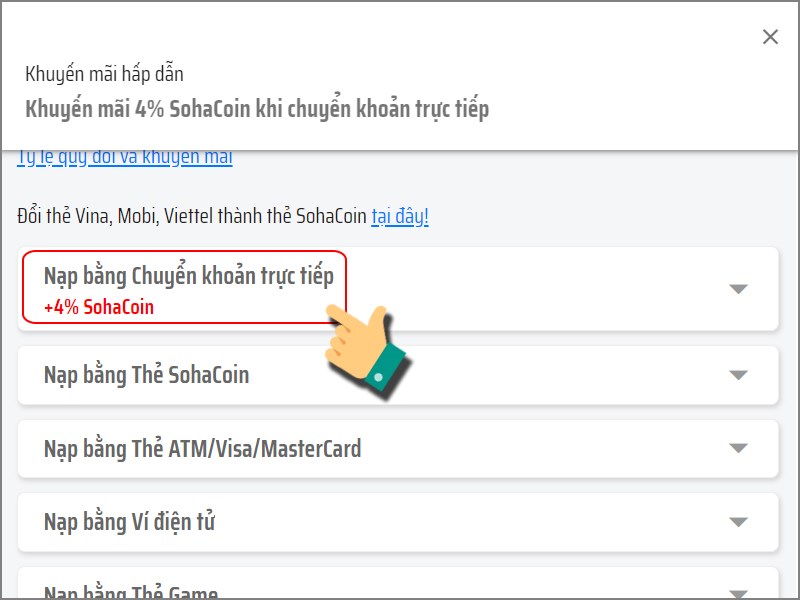The width and height of the screenshot is (800, 600).
Task: Select "Nạp bằng Chuyển khoản trực tiếp" label
Action: 188,276
